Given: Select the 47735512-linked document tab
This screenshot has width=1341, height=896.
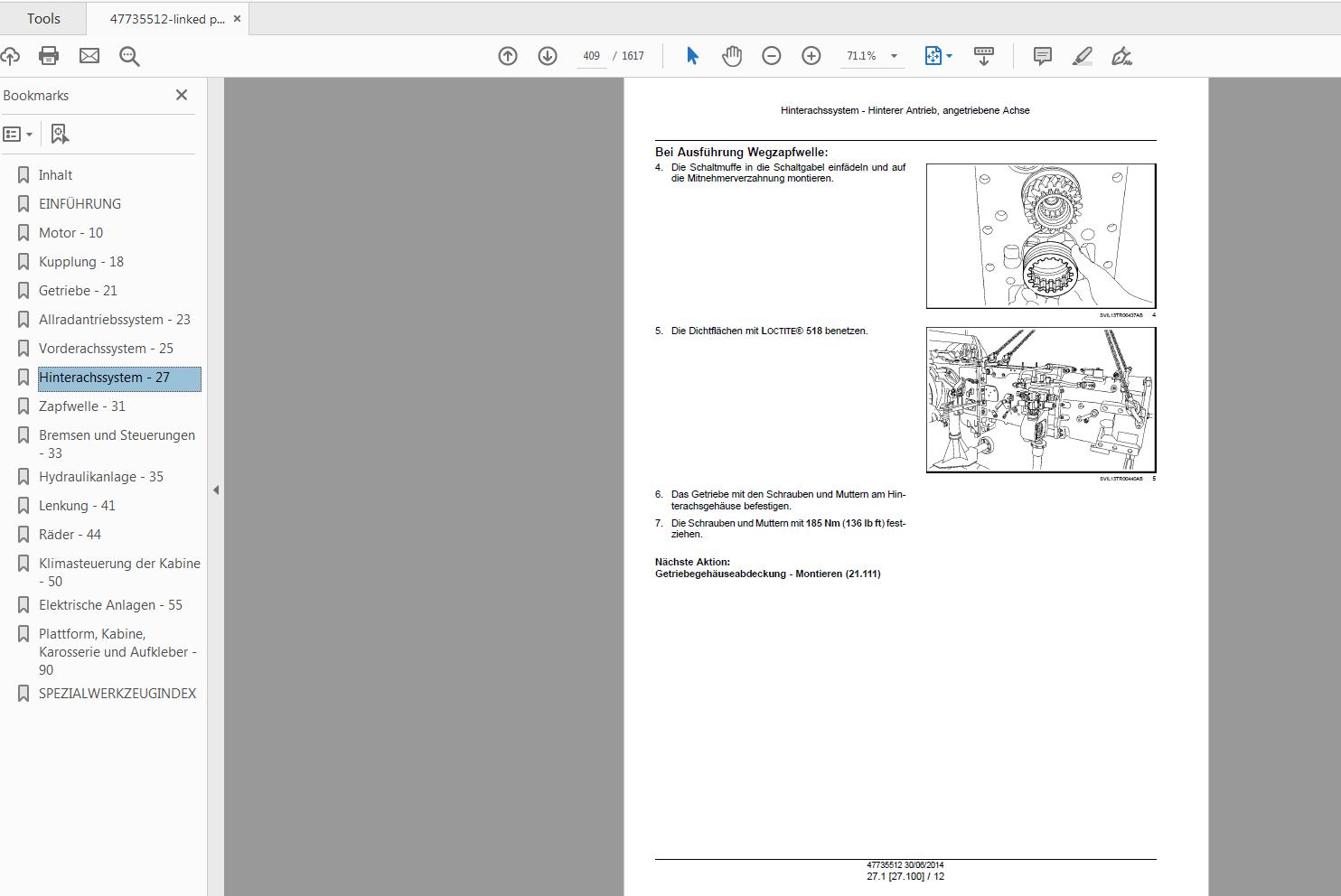Looking at the screenshot, I should [167, 19].
